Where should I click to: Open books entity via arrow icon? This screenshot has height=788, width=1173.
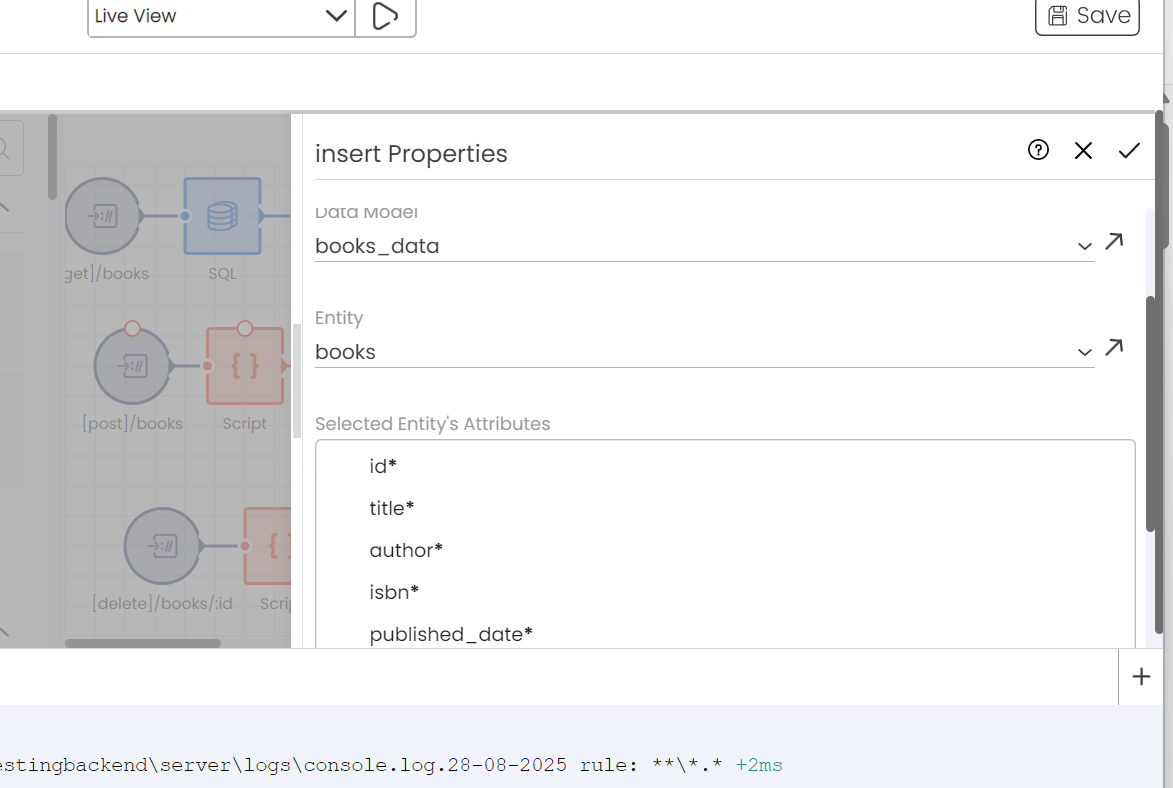[1114, 347]
